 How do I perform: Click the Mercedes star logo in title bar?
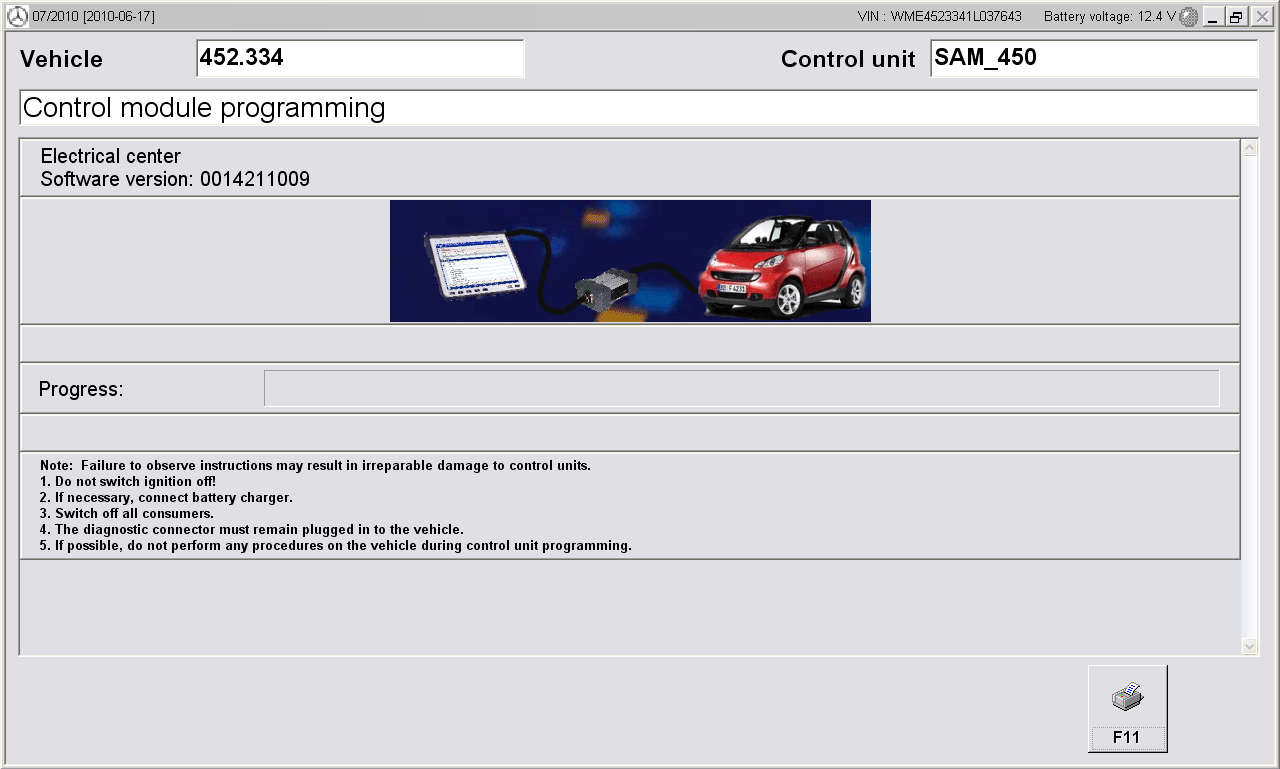click(x=17, y=16)
